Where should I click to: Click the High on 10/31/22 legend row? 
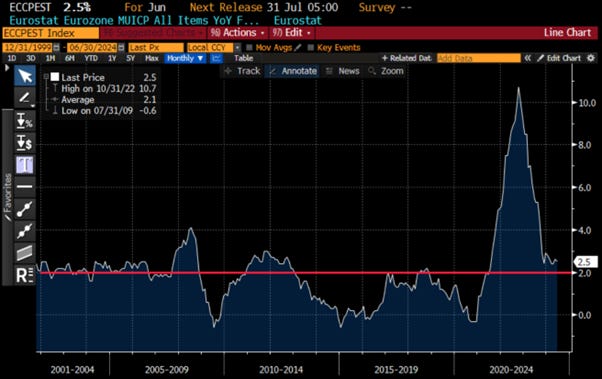coord(104,89)
